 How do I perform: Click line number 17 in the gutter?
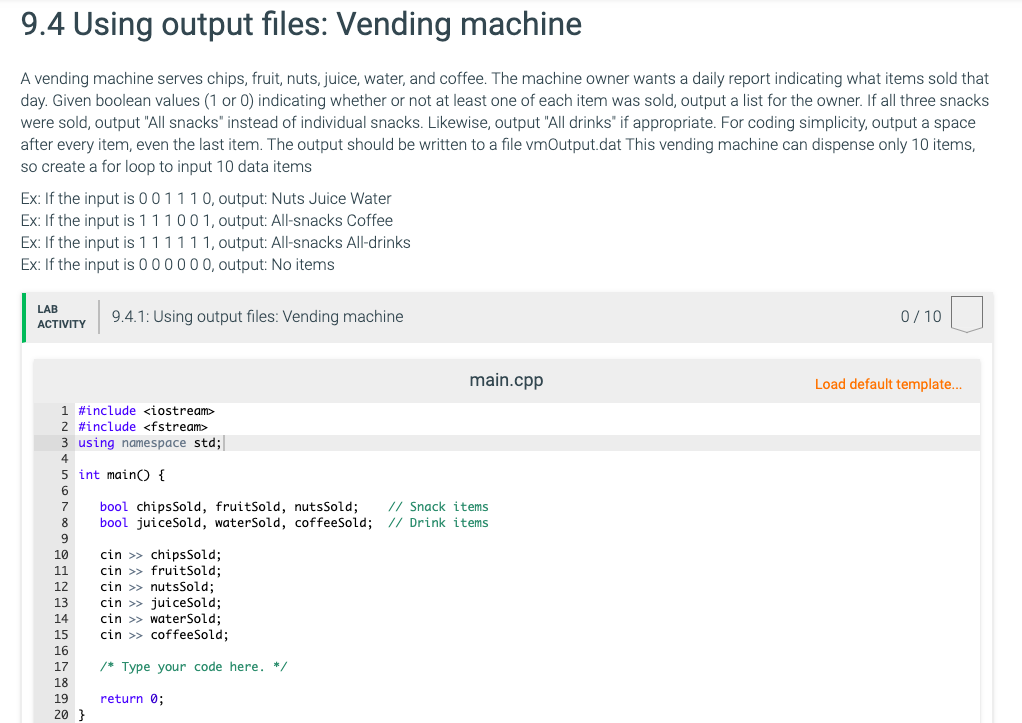[61, 666]
